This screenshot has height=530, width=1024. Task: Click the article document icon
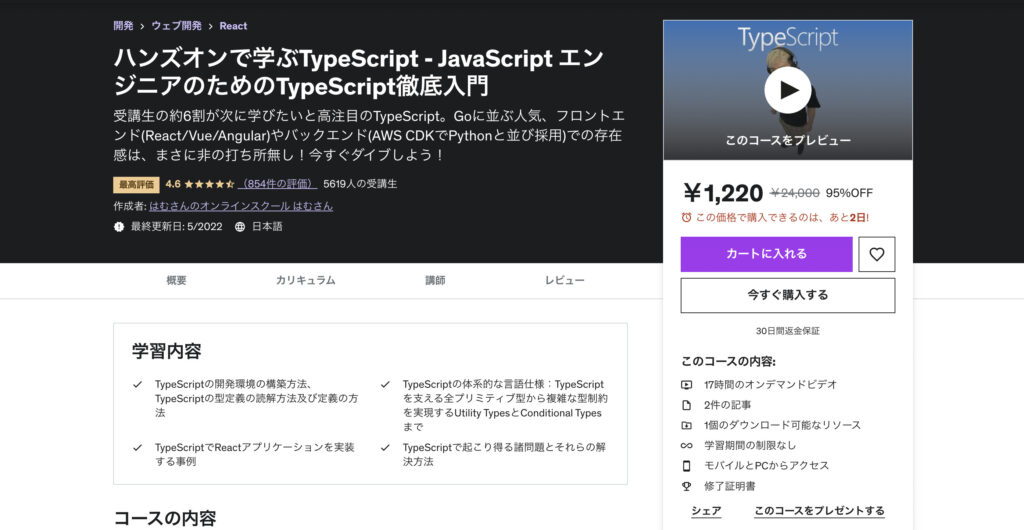pyautogui.click(x=686, y=405)
